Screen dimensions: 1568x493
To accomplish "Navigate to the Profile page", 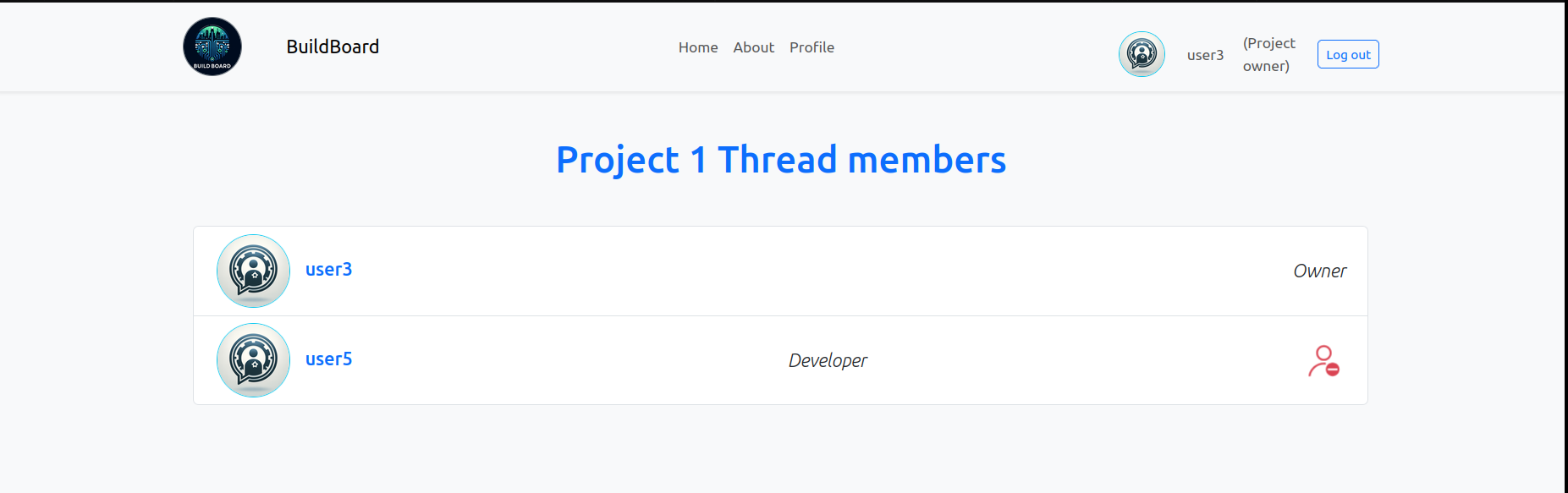I will (812, 47).
